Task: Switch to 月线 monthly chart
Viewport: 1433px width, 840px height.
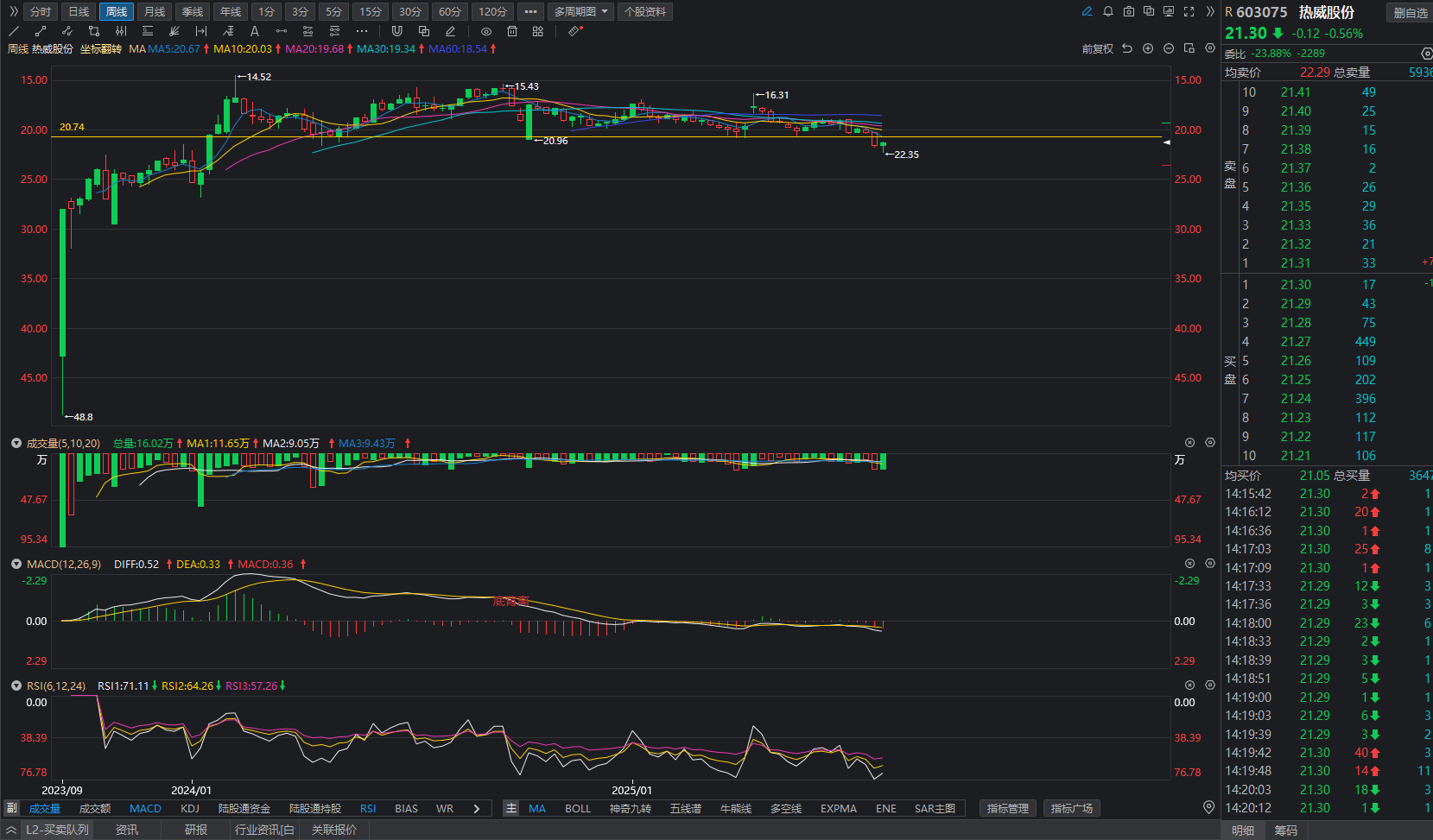Action: click(155, 11)
